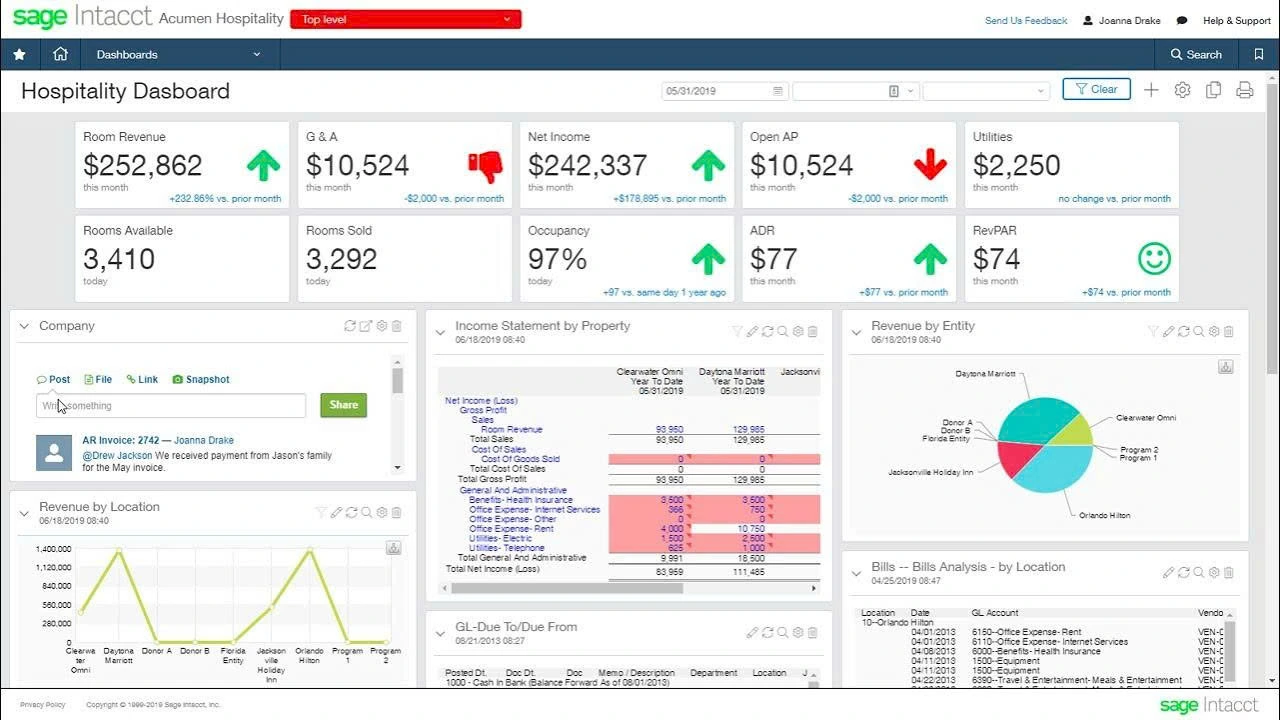This screenshot has width=1280, height=720.
Task: Open the Top level entity dropdown
Action: point(405,18)
